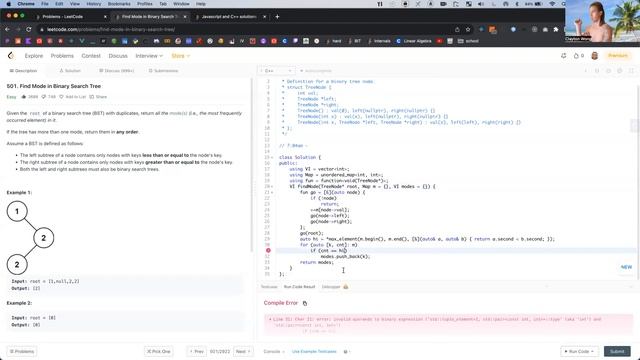Collapse the class Solution fold arrow
The image size is (640, 360).
pos(272,157)
